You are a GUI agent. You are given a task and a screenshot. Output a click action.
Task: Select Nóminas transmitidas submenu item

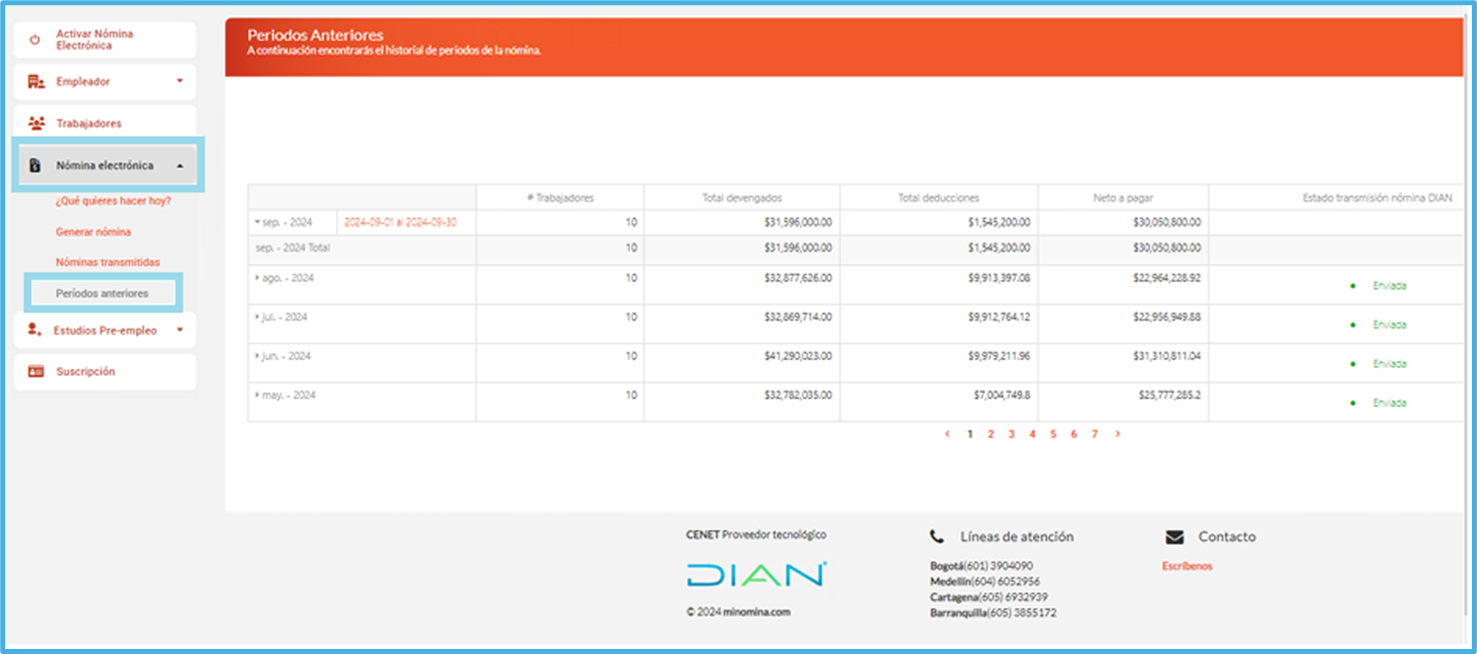(107, 262)
